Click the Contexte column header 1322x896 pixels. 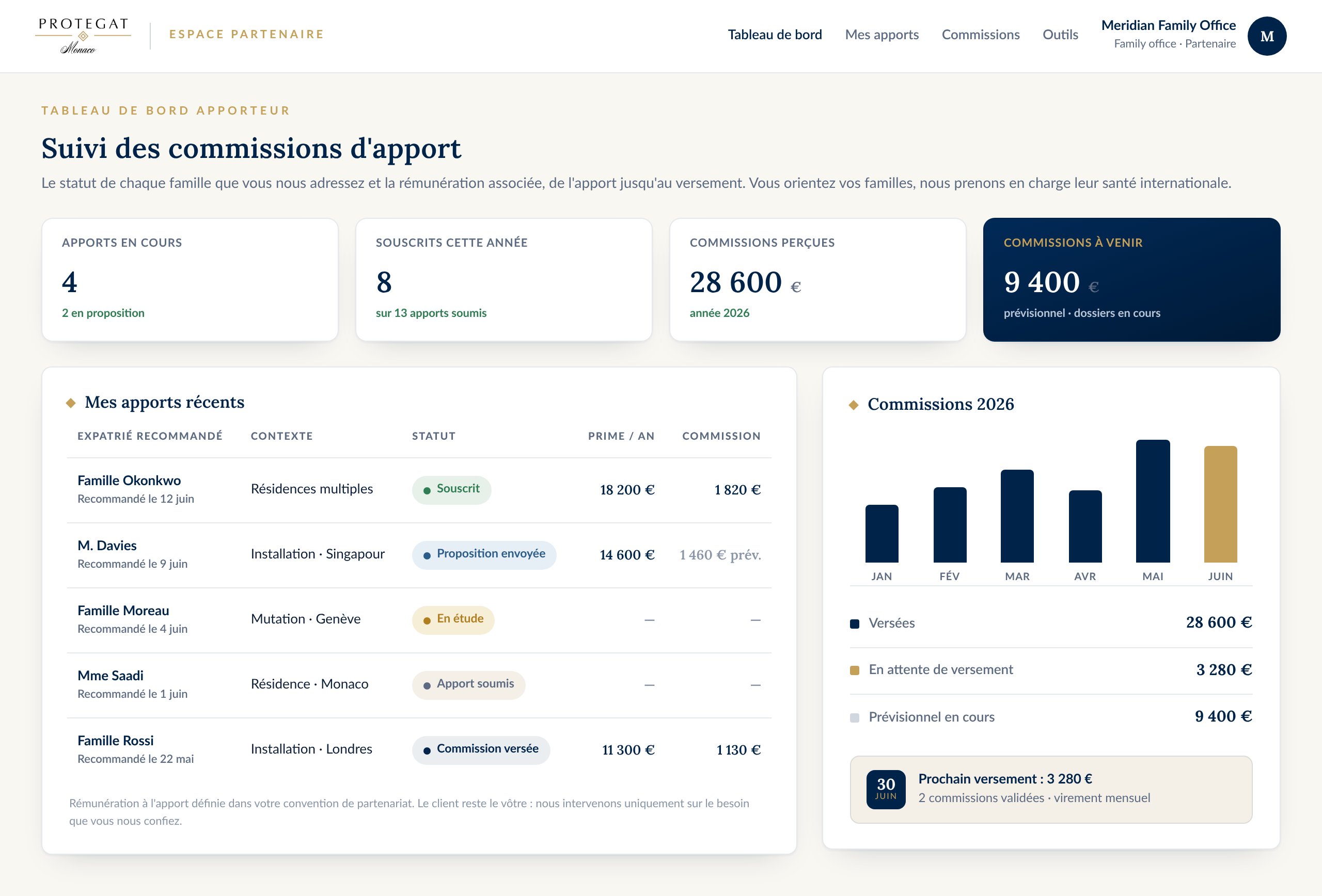[x=281, y=436]
